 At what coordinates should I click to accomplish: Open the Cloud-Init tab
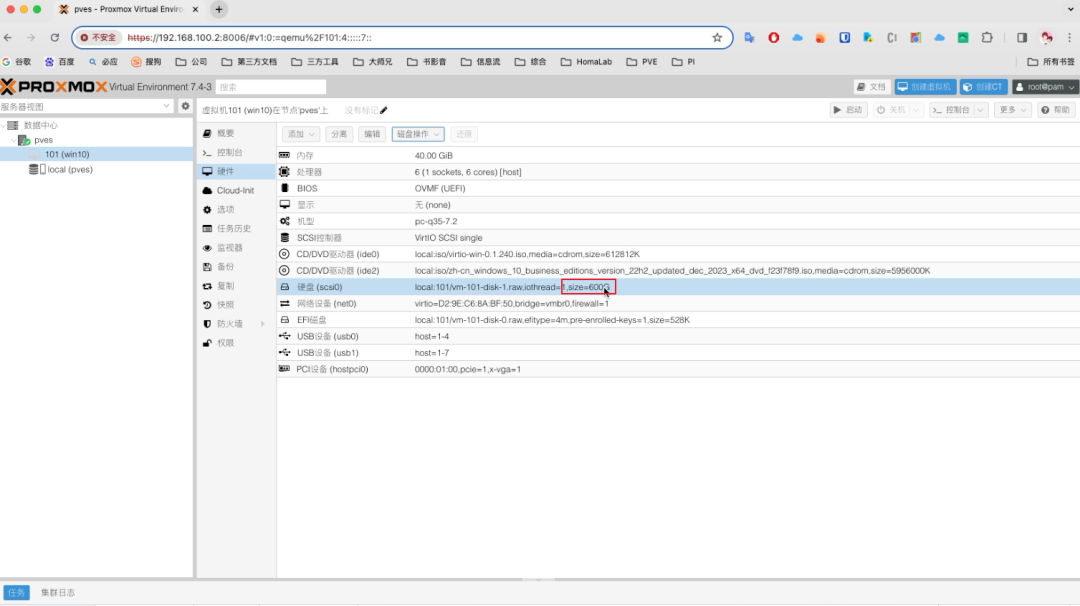click(236, 191)
